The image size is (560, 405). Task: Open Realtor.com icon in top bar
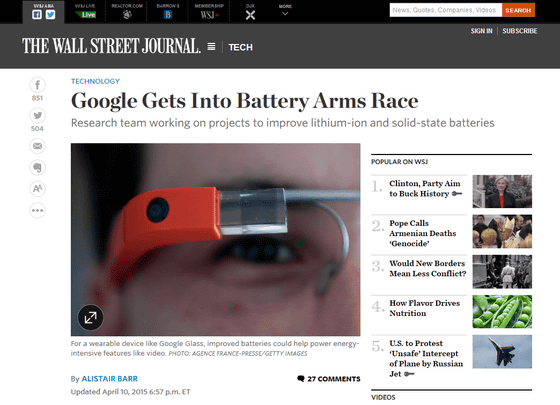[x=127, y=14]
